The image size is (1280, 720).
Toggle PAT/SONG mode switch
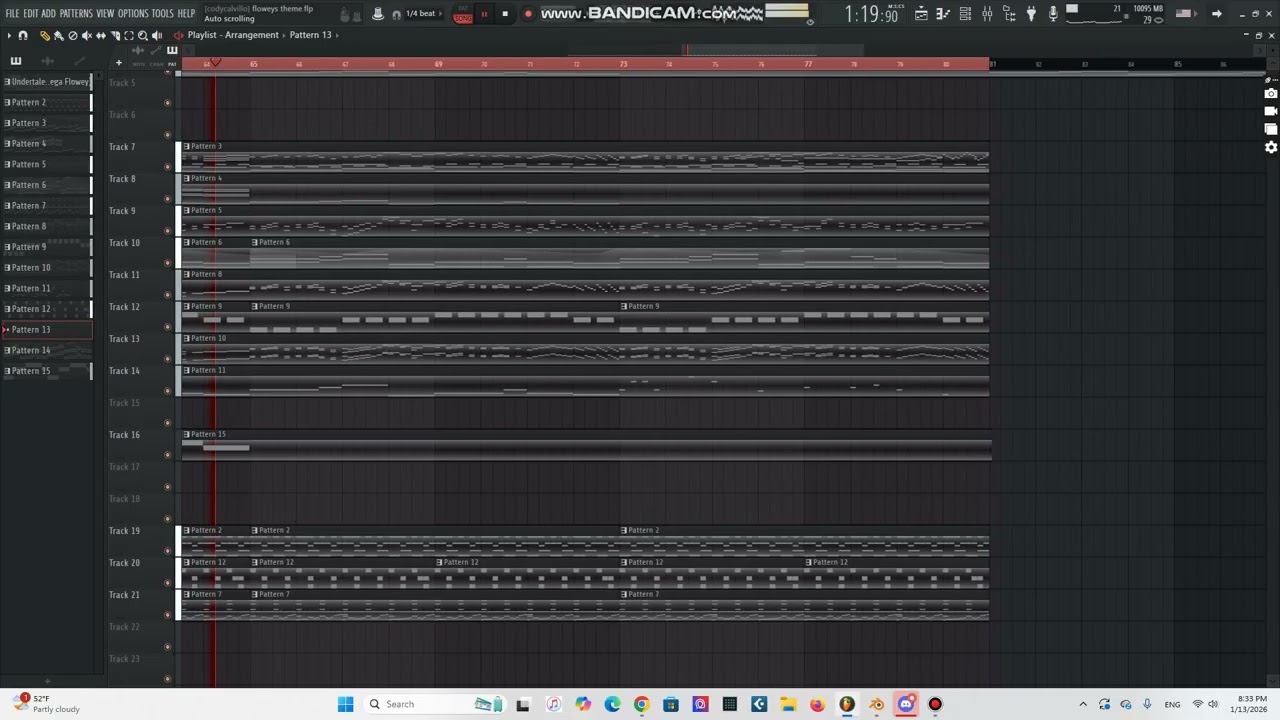(462, 14)
